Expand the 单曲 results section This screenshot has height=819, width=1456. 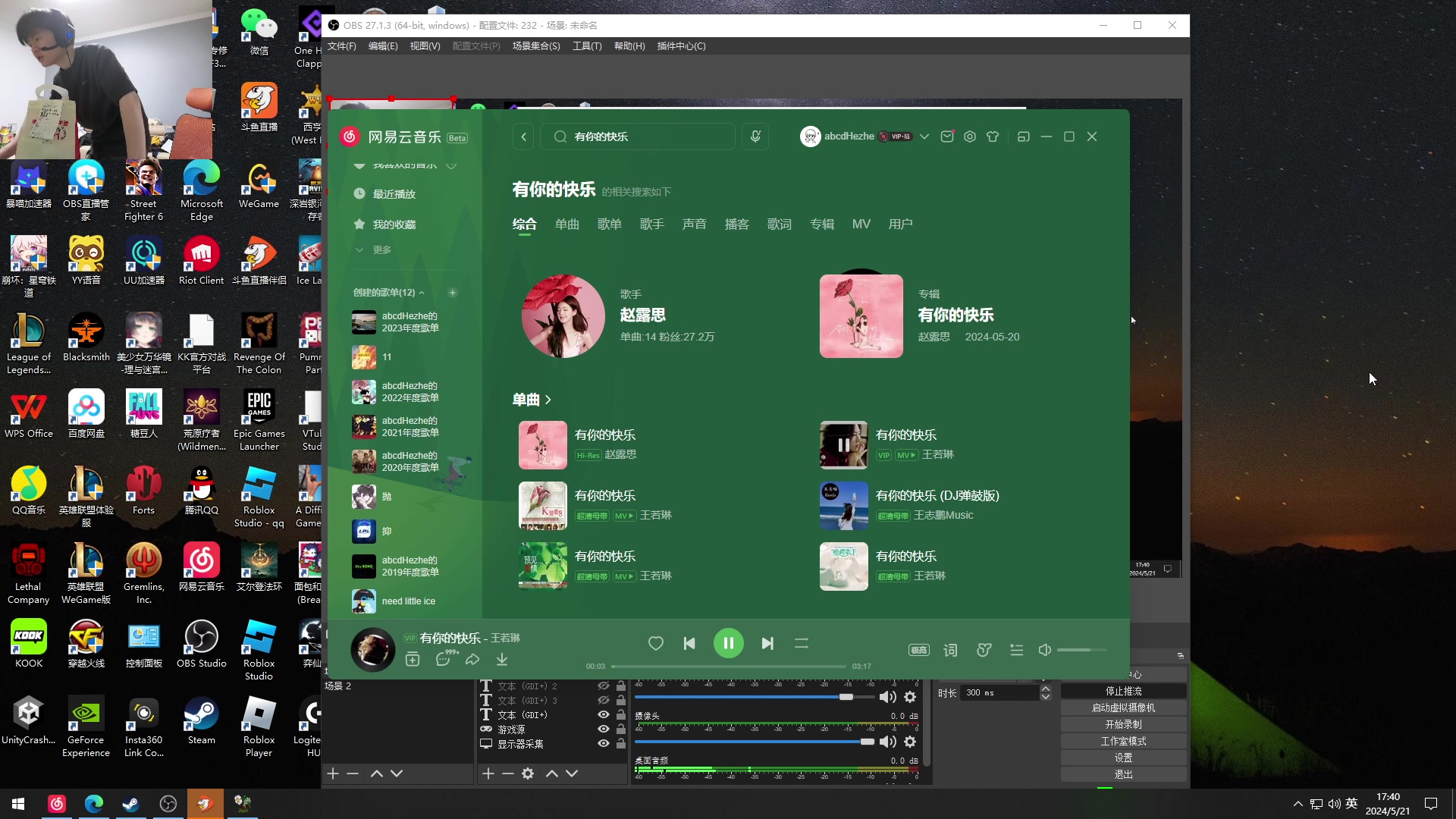click(532, 400)
